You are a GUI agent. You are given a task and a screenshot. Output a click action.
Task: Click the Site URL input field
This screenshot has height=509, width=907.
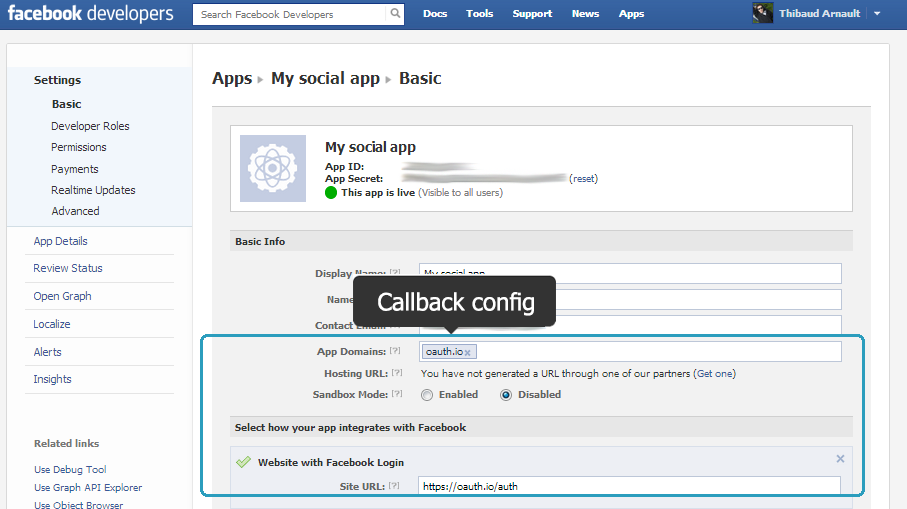(x=629, y=486)
